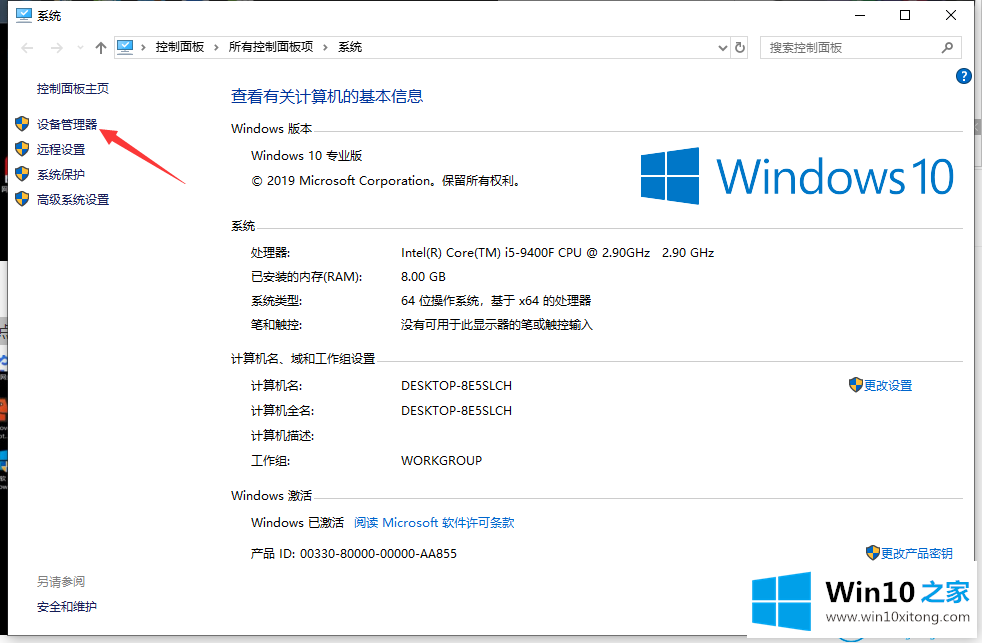Maximize the 系统 window
The height and width of the screenshot is (643, 982).
point(905,15)
